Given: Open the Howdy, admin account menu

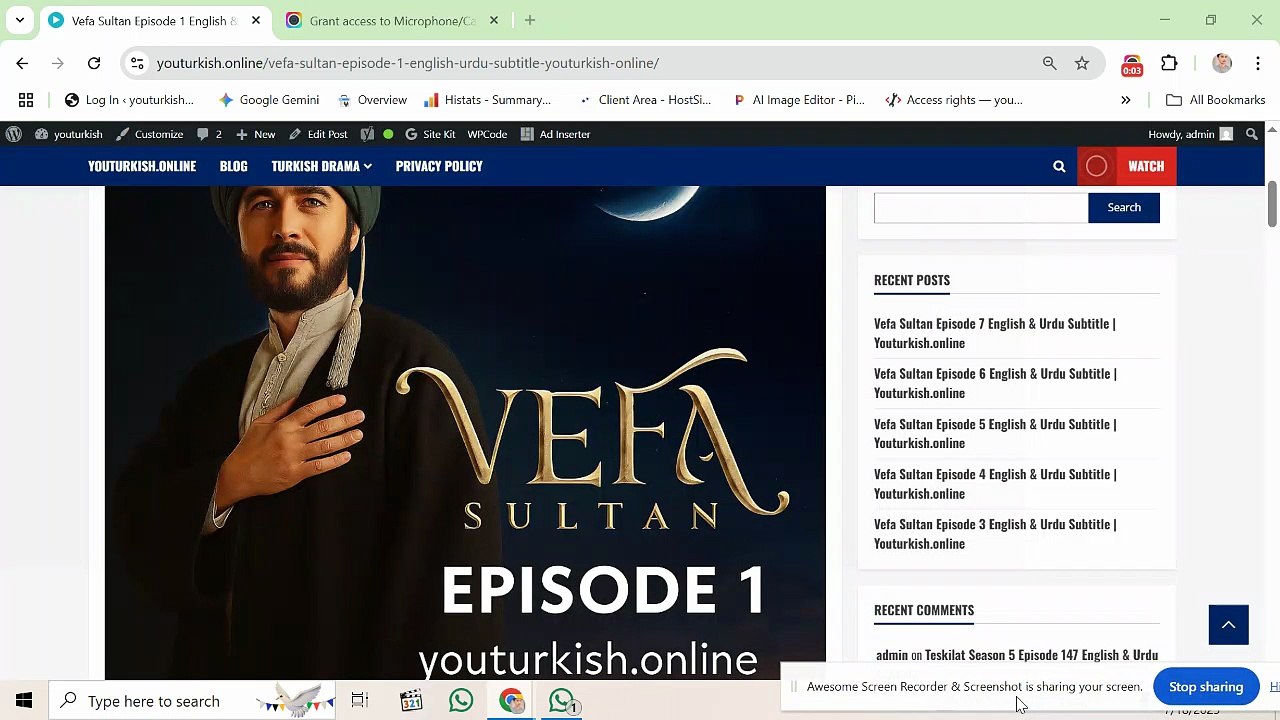Looking at the screenshot, I should click(1190, 134).
